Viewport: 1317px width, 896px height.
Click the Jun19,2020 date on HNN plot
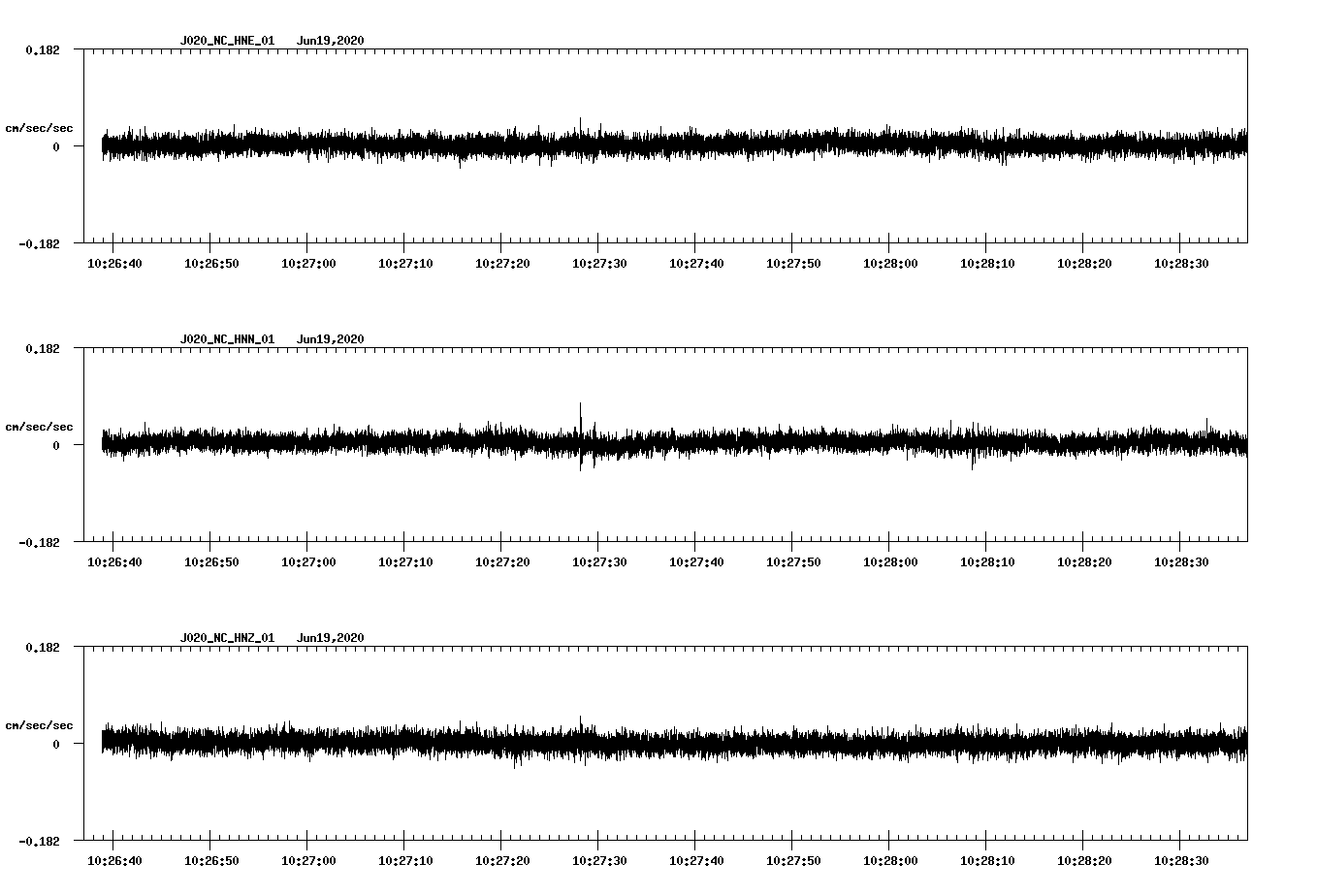[x=331, y=339]
